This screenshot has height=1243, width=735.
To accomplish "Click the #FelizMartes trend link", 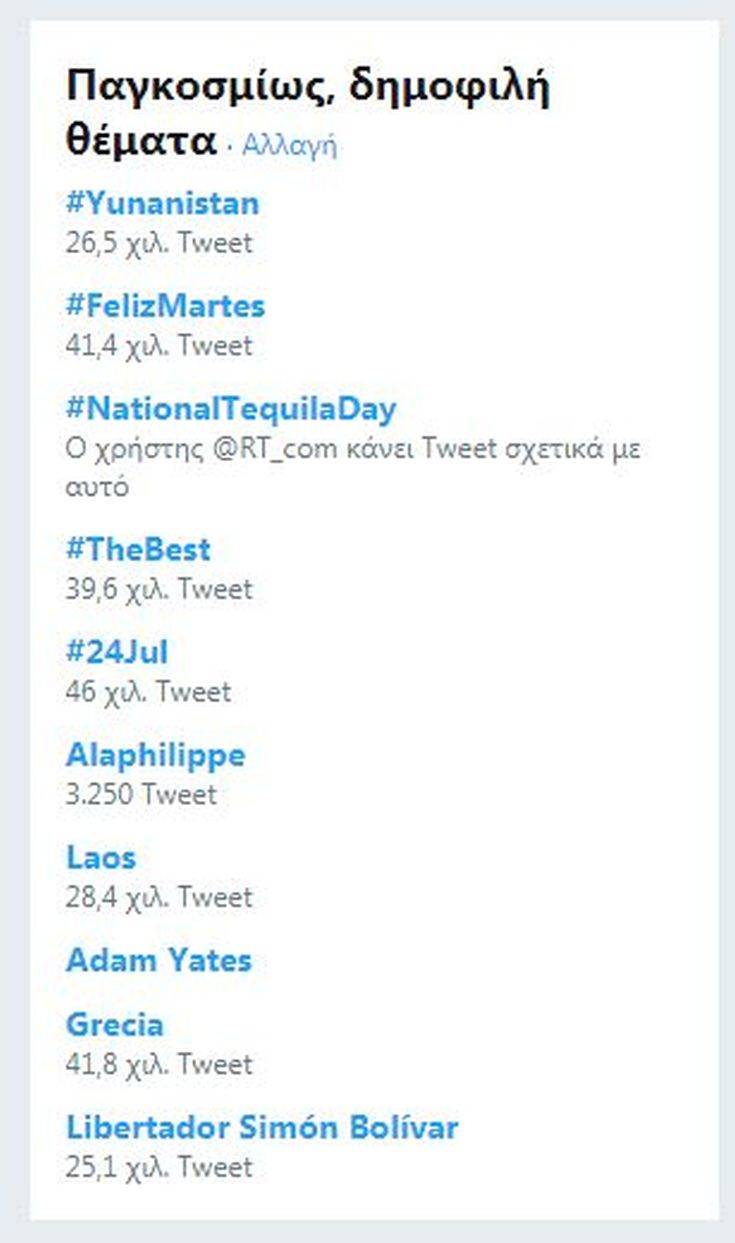I will coord(165,306).
